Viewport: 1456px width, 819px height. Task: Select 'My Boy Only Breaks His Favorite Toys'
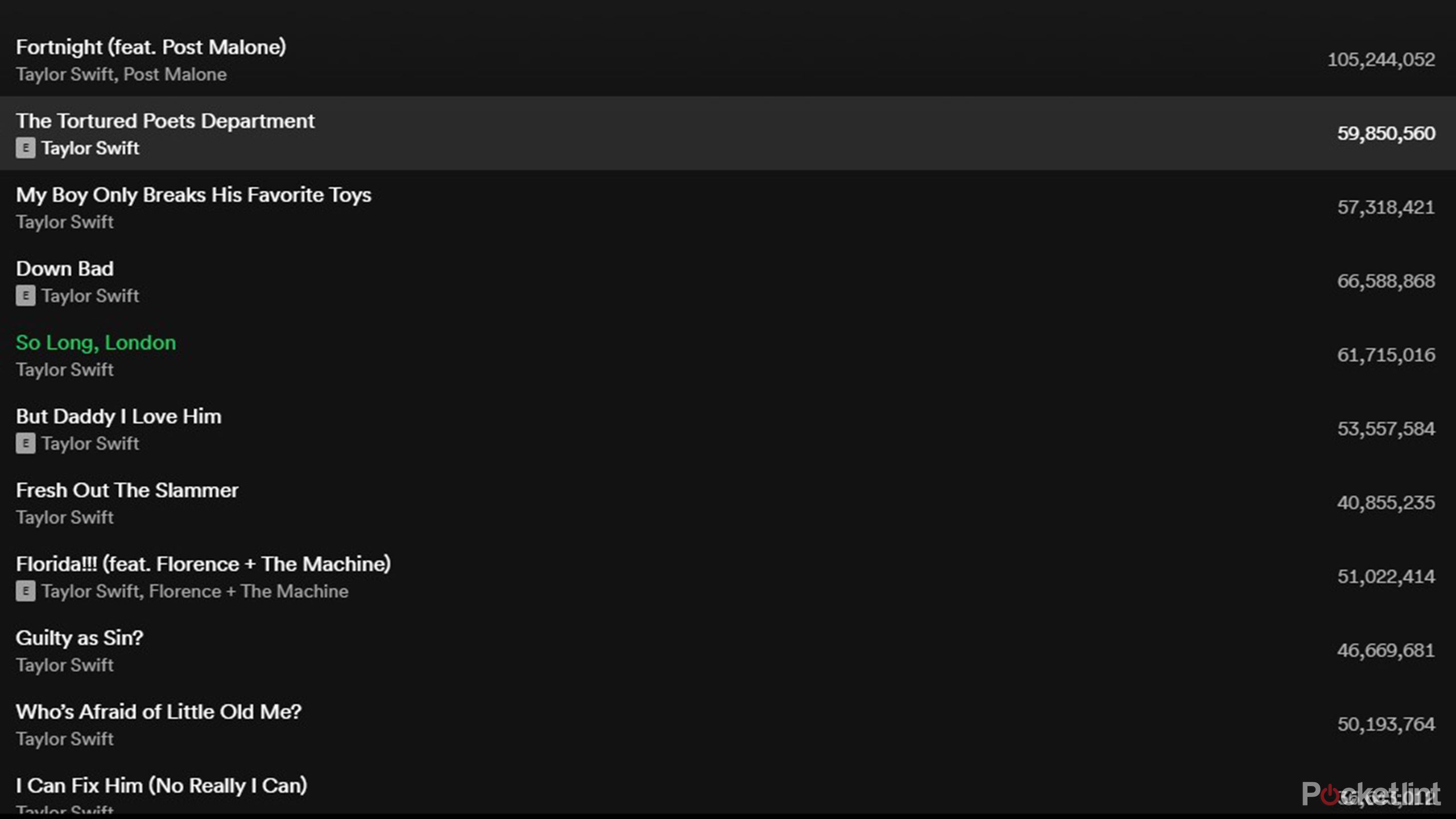[193, 195]
